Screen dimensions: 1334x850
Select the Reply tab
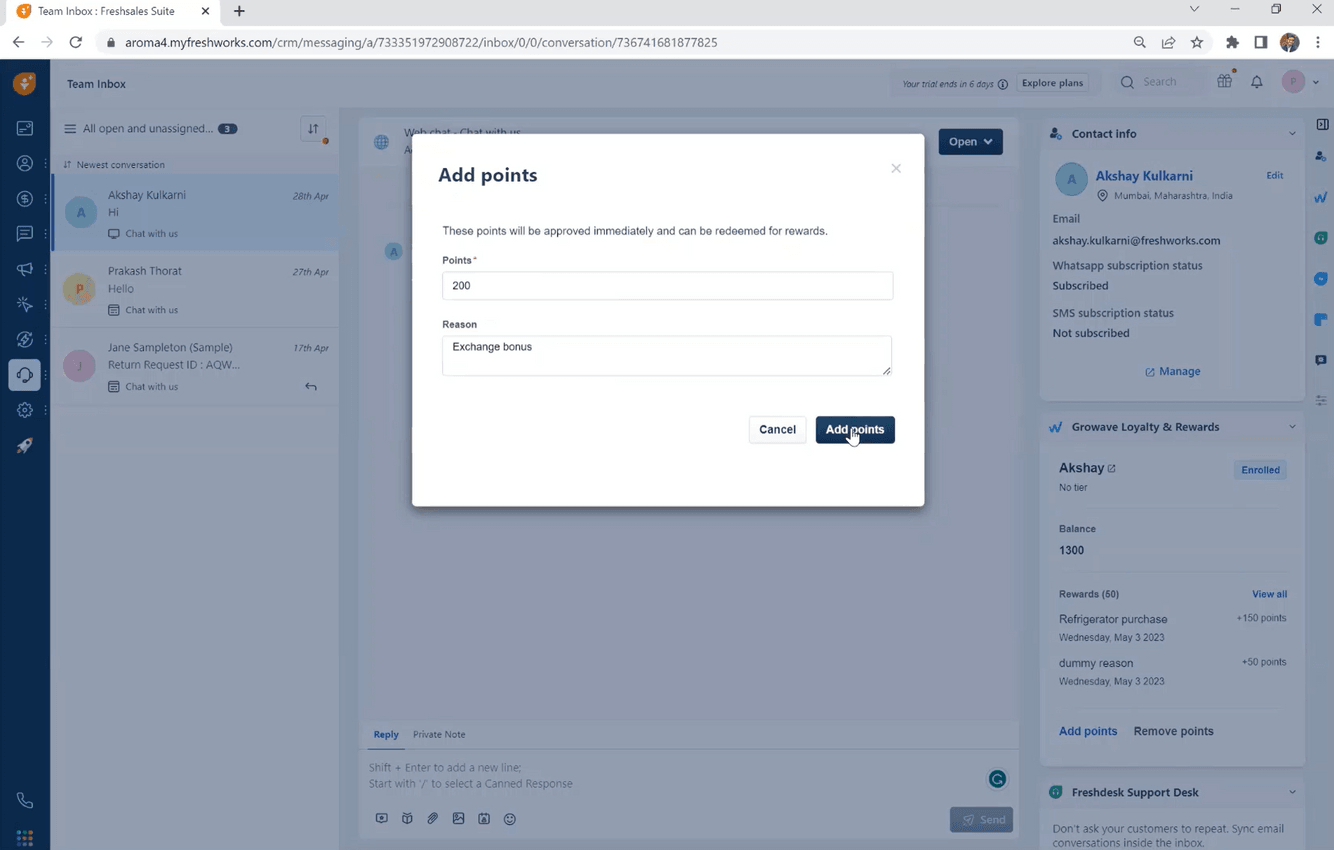coord(386,735)
